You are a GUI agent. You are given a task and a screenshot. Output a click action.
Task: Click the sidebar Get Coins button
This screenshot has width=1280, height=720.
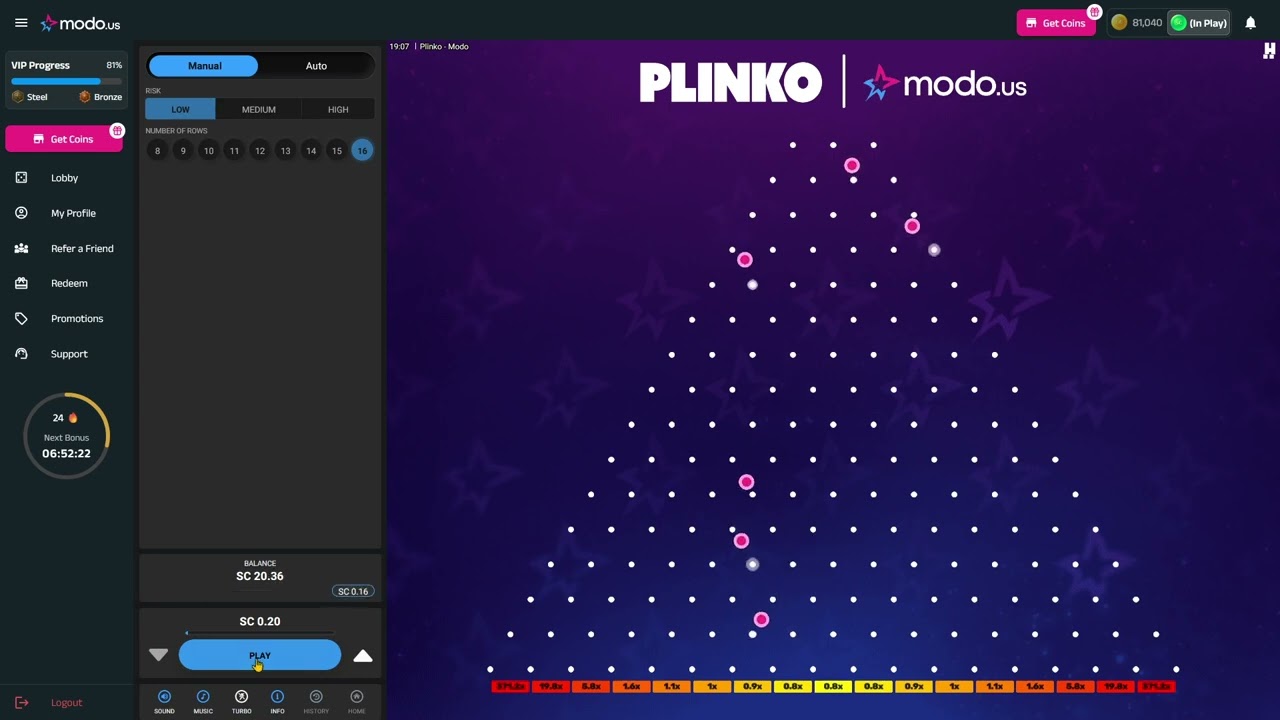pyautogui.click(x=64, y=139)
